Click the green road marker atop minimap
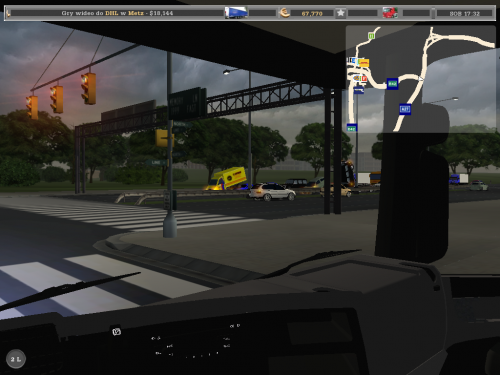Image resolution: width=500 pixels, height=375 pixels. click(x=371, y=36)
